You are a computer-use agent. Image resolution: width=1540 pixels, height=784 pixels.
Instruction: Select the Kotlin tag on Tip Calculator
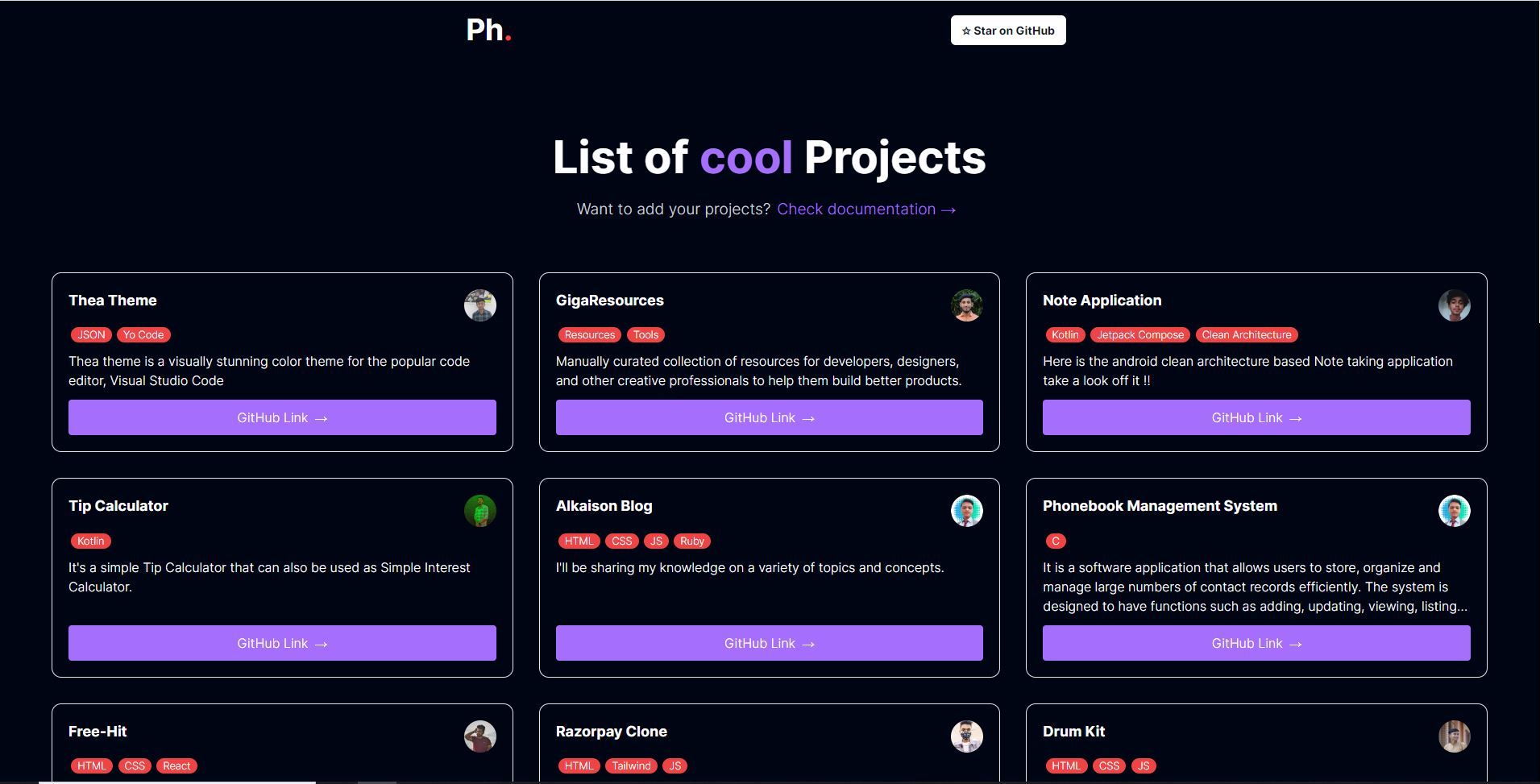(x=90, y=541)
